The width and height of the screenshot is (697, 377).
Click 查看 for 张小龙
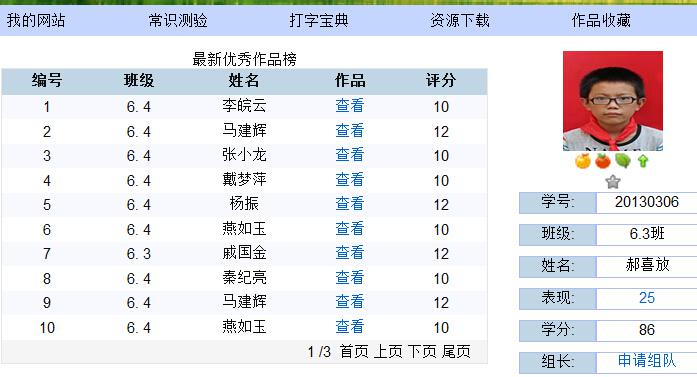tap(350, 155)
